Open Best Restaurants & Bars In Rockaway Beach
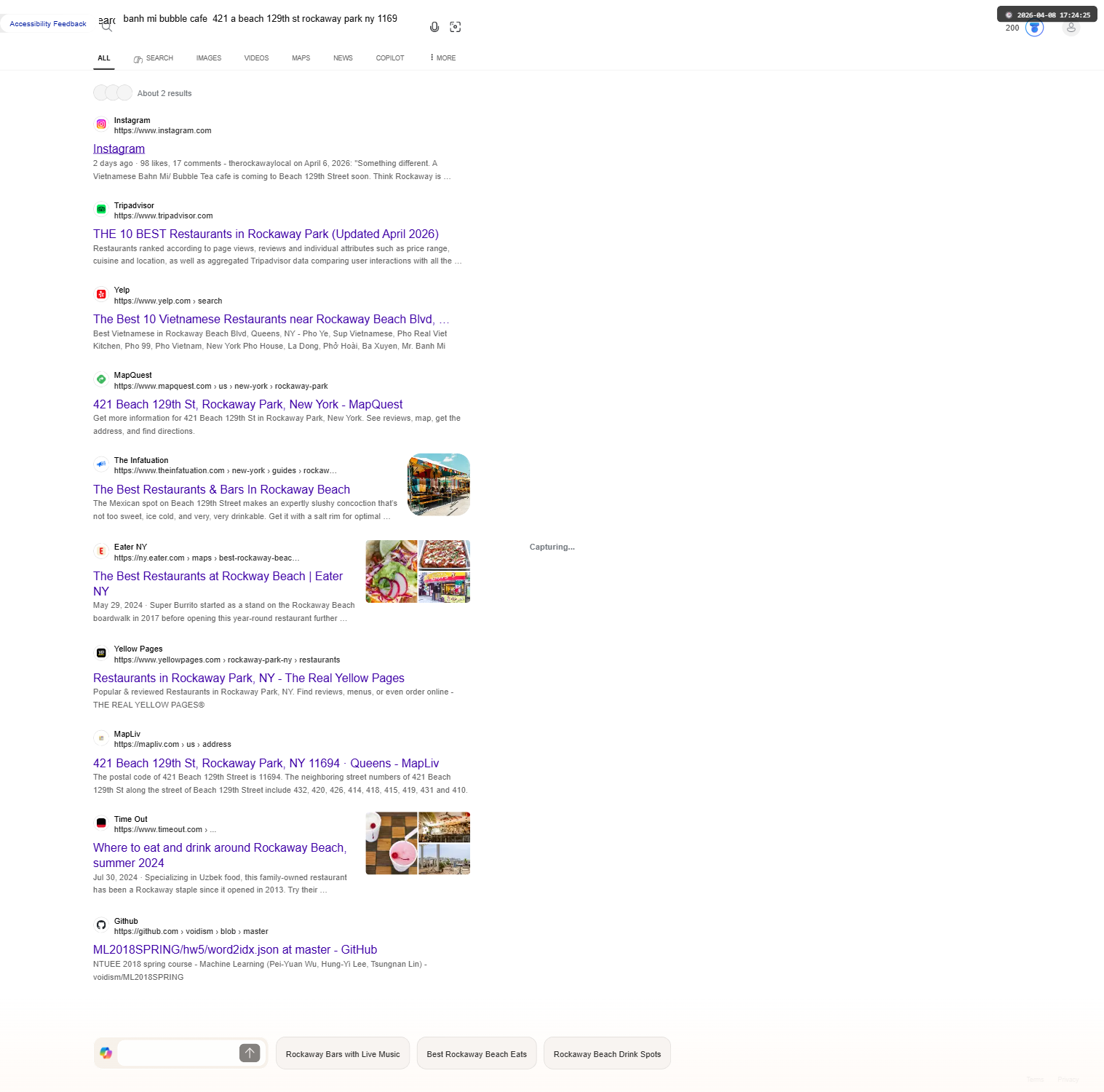 (221, 490)
